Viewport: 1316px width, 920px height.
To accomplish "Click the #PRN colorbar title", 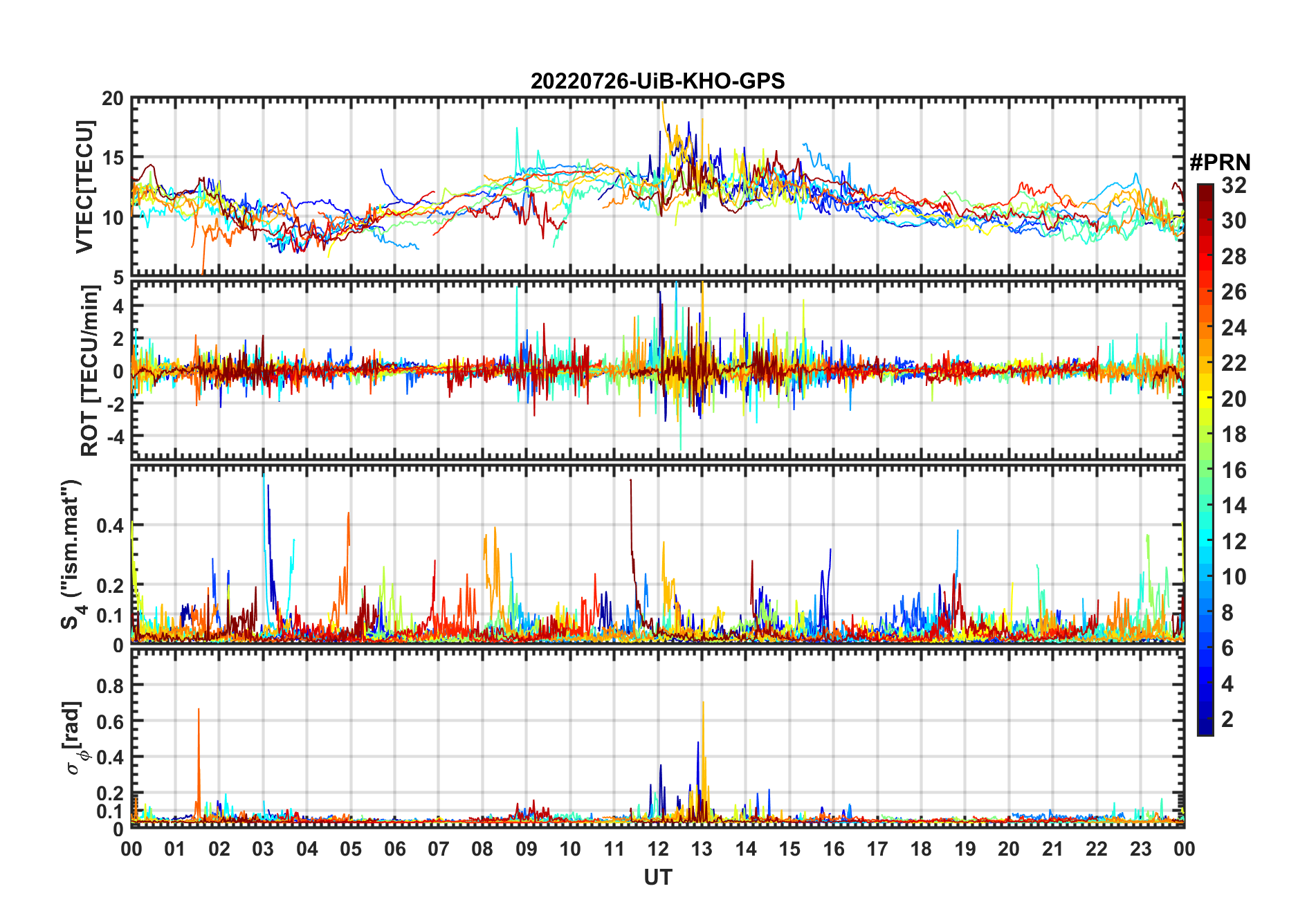I will [x=1220, y=163].
